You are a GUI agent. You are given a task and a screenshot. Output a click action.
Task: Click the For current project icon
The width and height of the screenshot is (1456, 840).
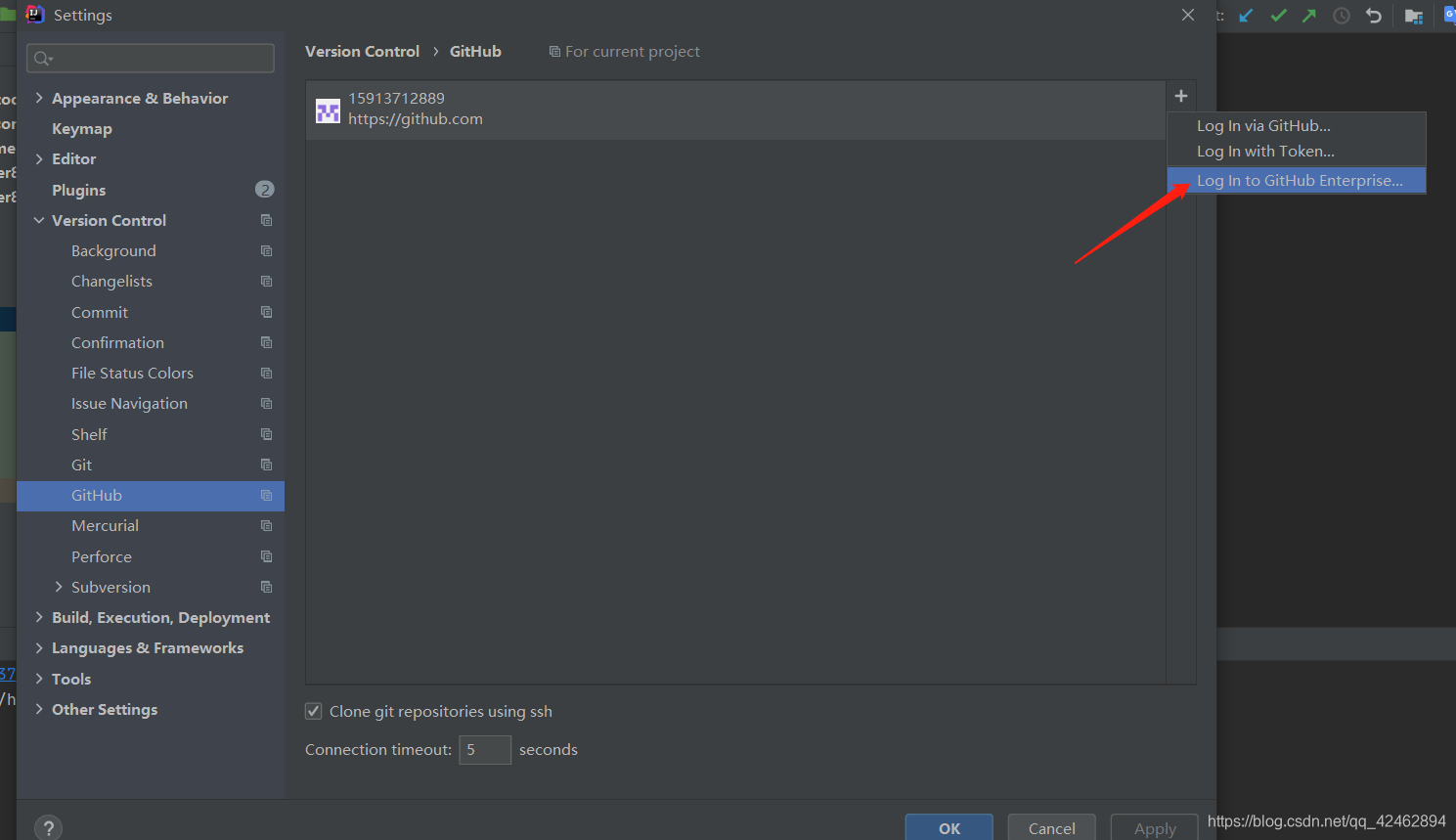(x=554, y=51)
